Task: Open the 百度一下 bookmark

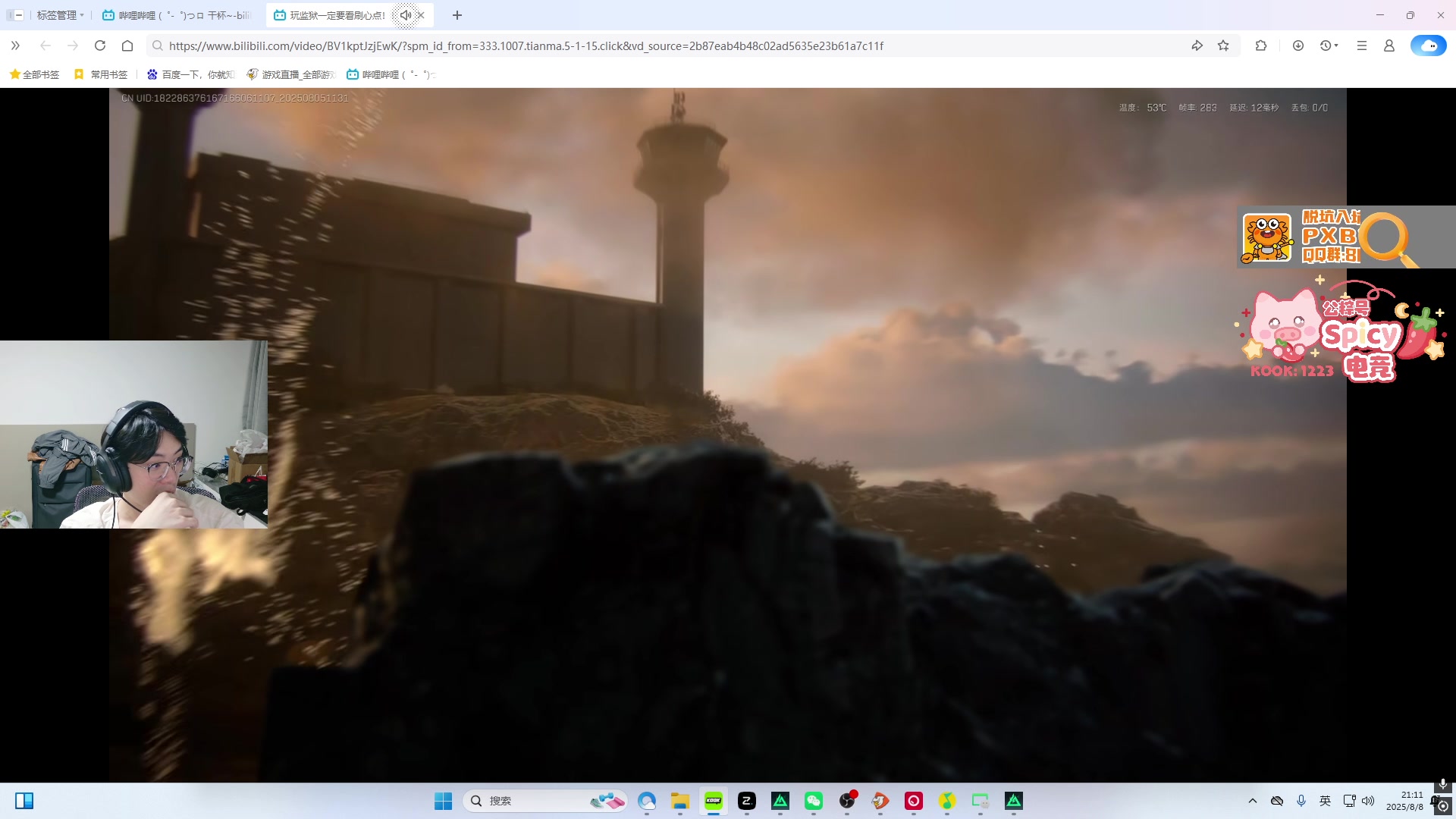Action: click(x=191, y=74)
